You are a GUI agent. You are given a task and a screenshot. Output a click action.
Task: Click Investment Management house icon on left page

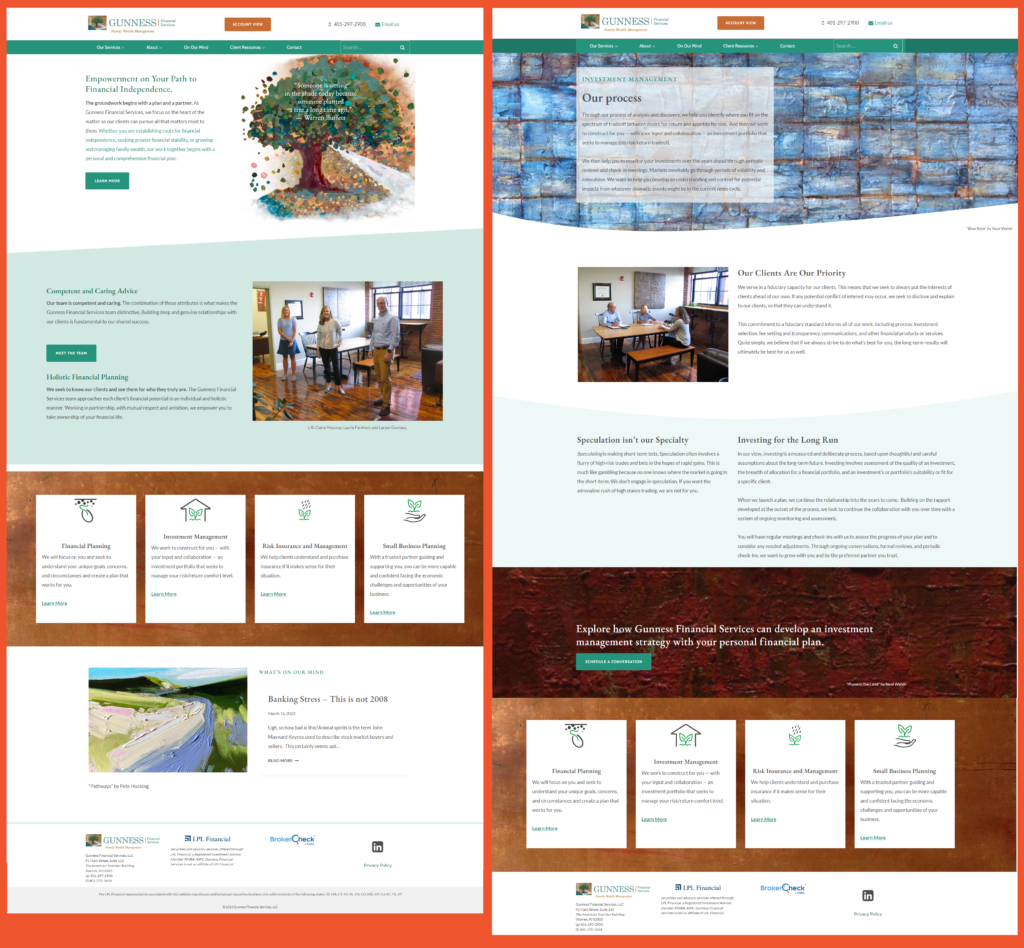click(x=195, y=510)
